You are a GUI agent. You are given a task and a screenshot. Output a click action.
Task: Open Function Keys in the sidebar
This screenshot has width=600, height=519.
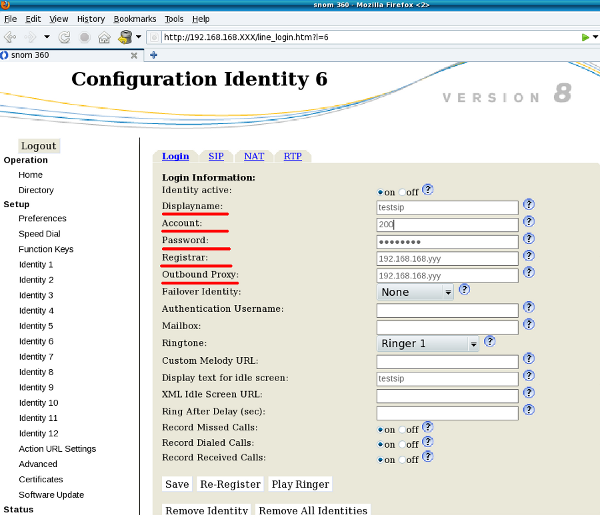(46, 249)
